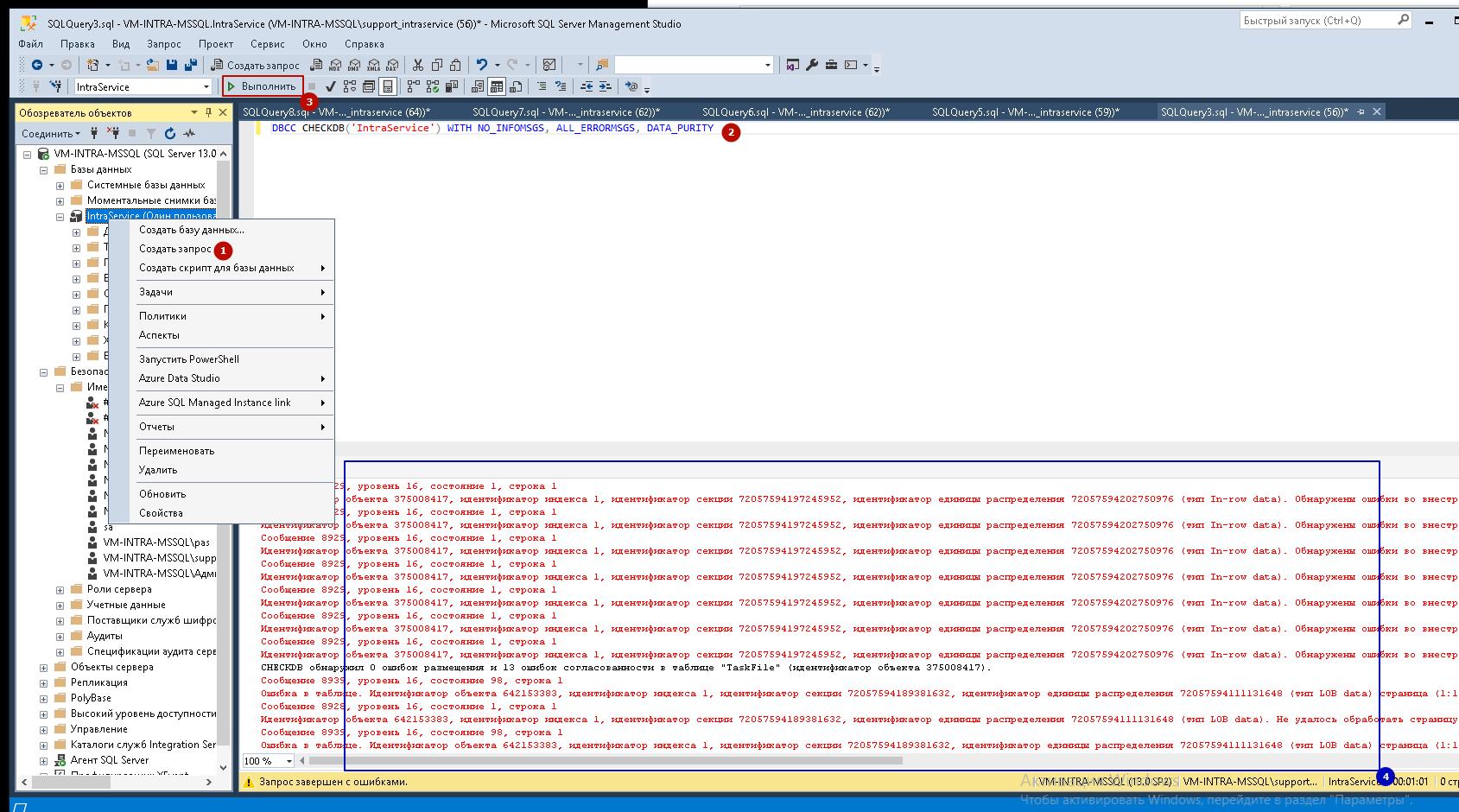Viewport: 1459px width, 812px height.
Task: Select Запустить PowerShell context item
Action: pos(220,359)
